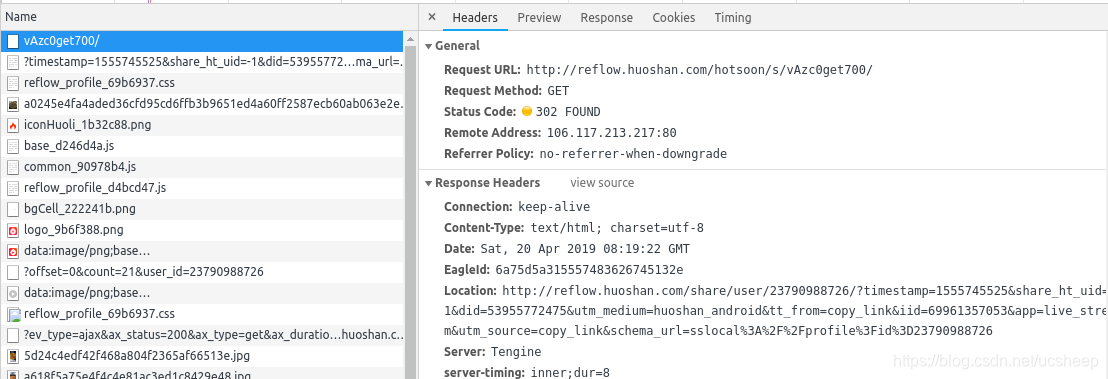This screenshot has width=1108, height=379.
Task: Select the bgCell_222241b.png request
Action: coord(202,209)
